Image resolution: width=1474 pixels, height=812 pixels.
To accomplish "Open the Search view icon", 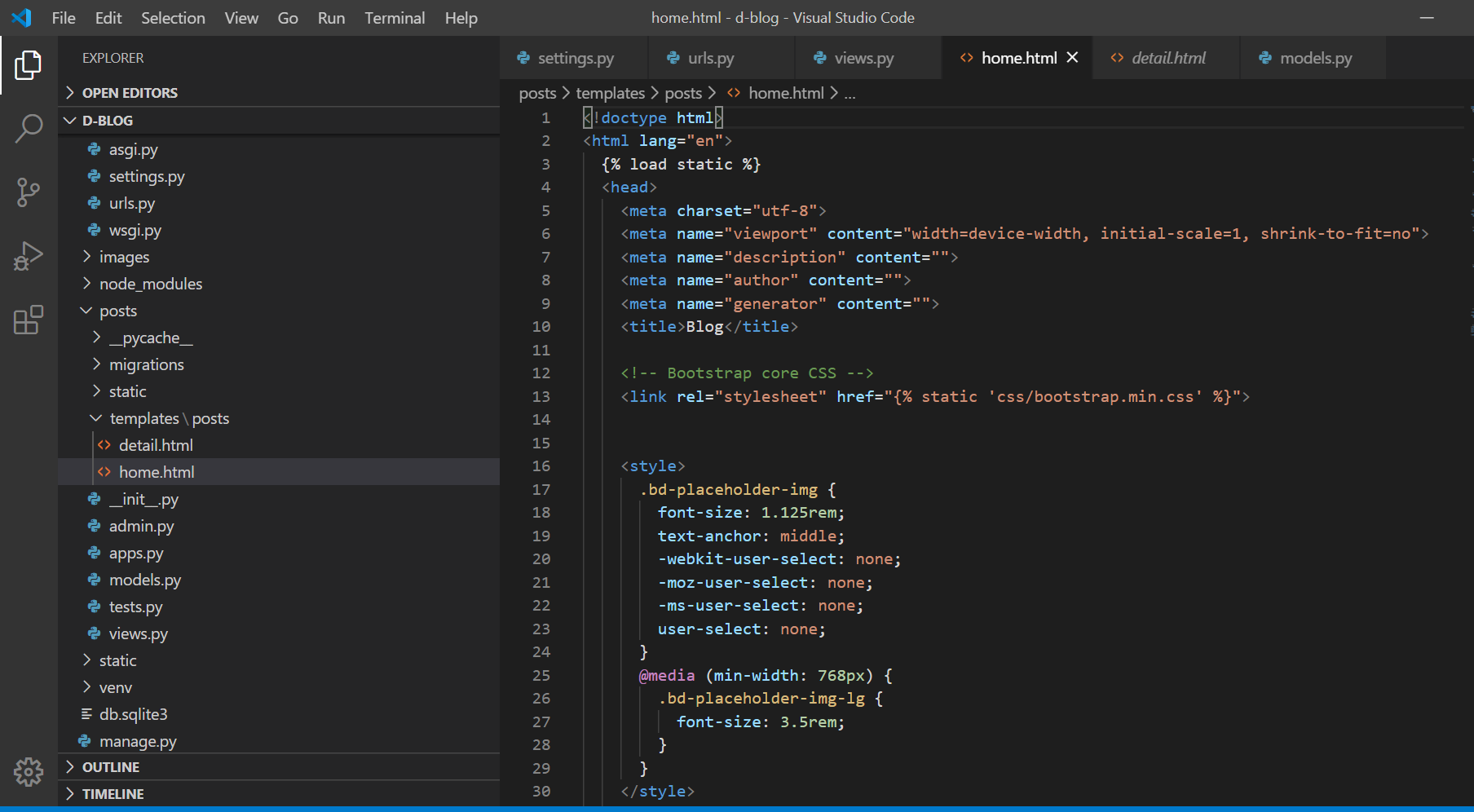I will coord(29,129).
